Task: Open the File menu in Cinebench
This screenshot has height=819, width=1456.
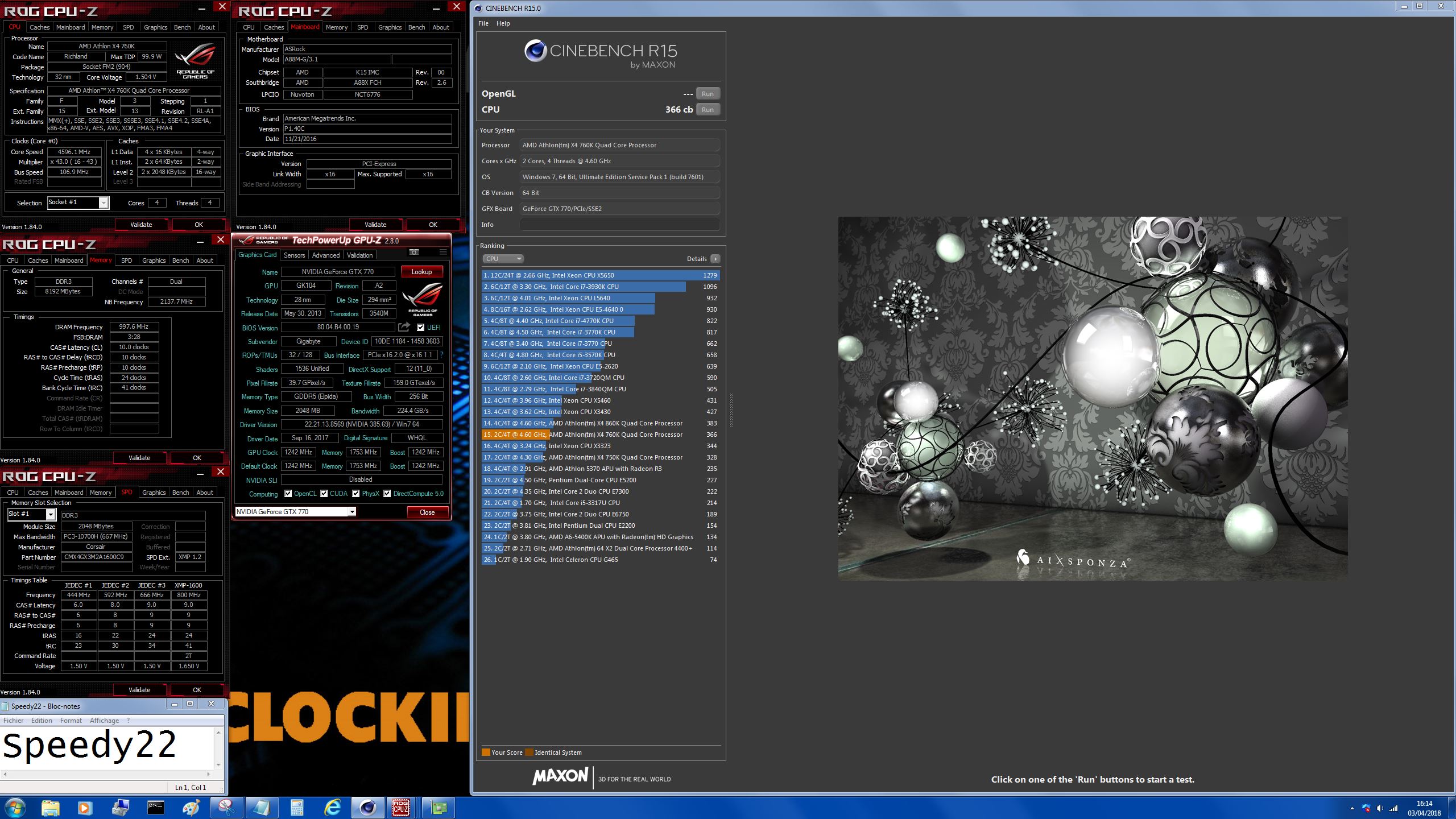Action: pyautogui.click(x=483, y=23)
